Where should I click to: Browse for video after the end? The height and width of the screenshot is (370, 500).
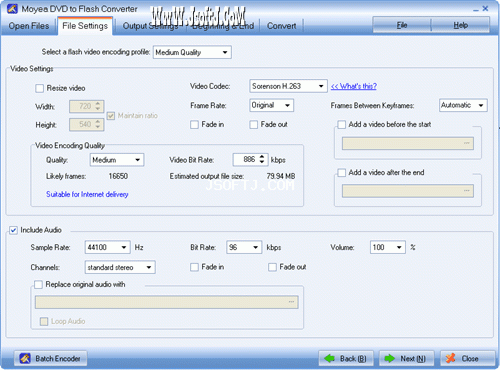click(x=467, y=191)
